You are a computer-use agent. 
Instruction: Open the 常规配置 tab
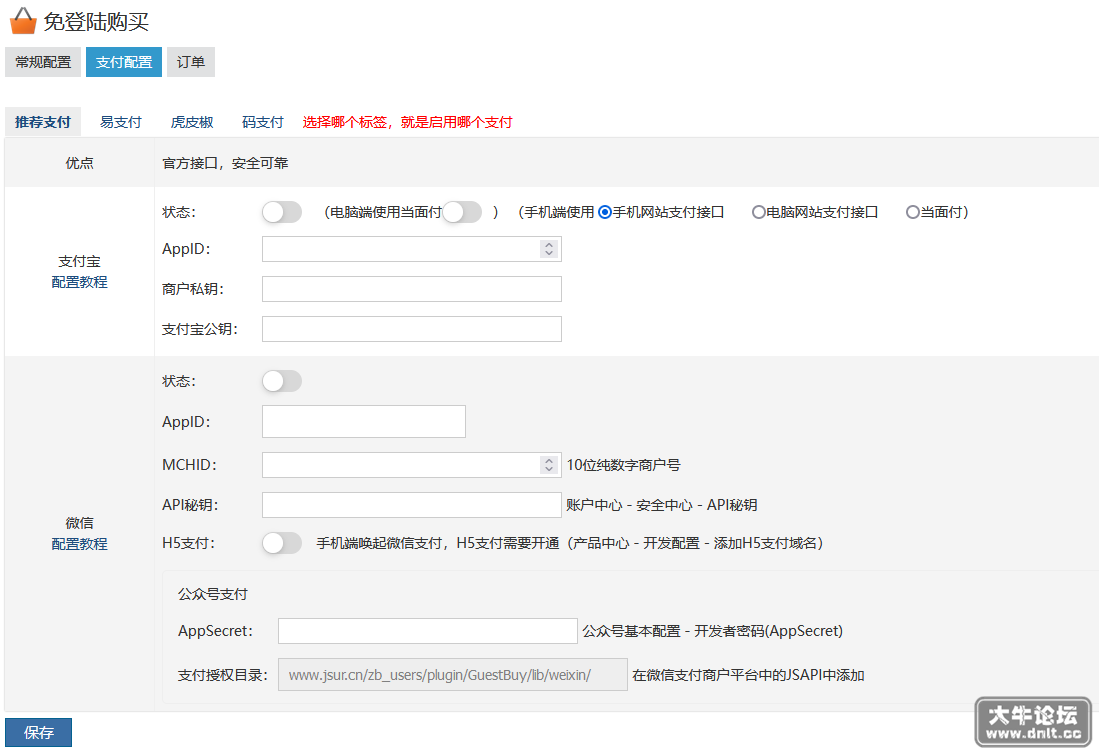[x=43, y=62]
